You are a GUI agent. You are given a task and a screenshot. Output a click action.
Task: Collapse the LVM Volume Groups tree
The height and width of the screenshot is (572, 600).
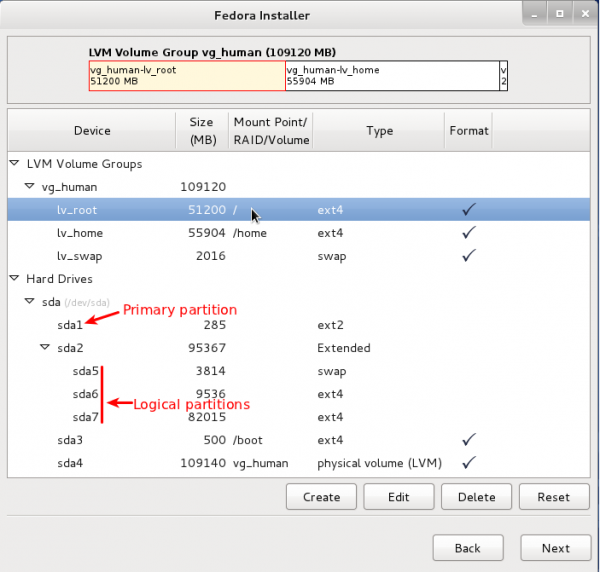pyautogui.click(x=15, y=163)
